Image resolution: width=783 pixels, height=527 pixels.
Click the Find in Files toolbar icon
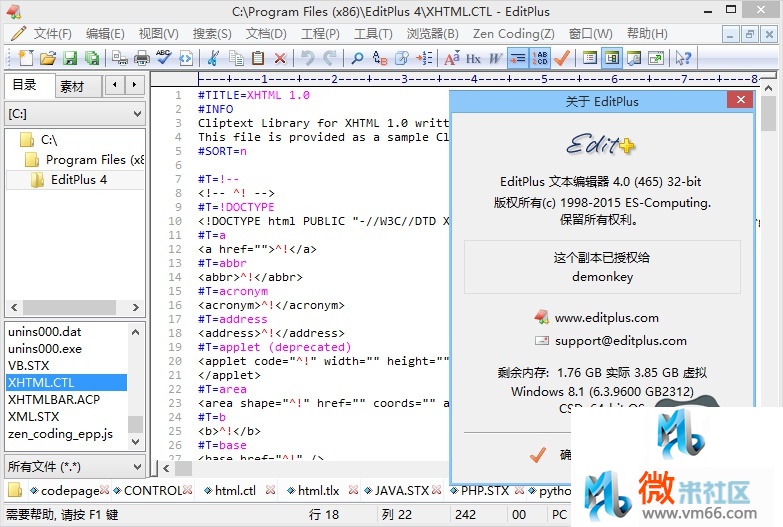click(401, 58)
